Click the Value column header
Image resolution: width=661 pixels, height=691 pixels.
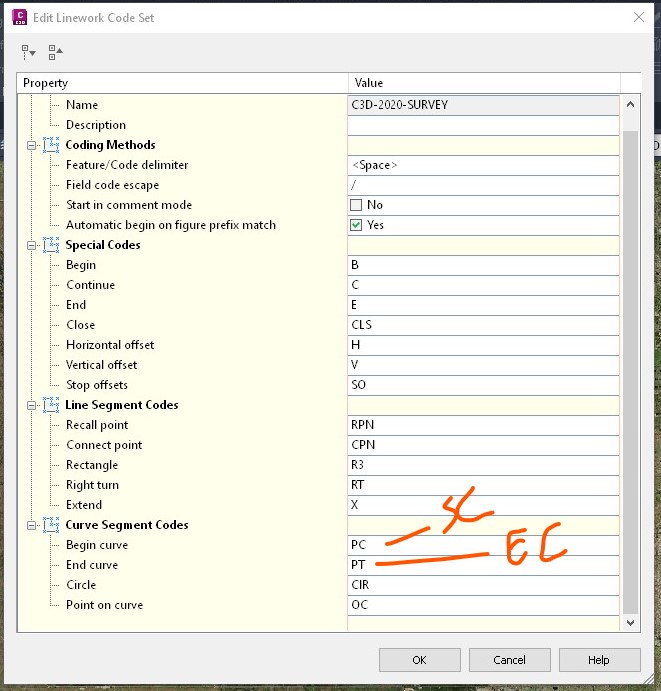coord(484,83)
